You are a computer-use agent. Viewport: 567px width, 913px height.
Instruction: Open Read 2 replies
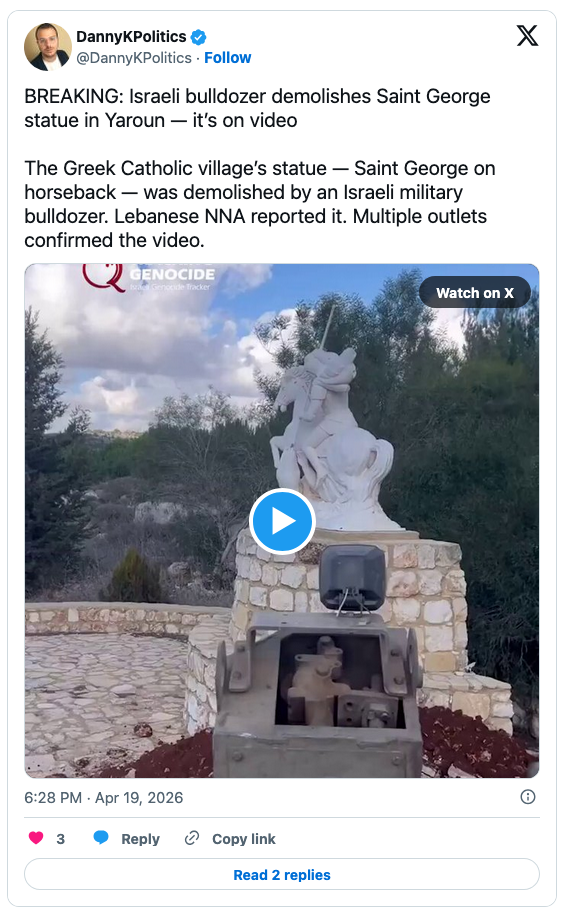282,874
